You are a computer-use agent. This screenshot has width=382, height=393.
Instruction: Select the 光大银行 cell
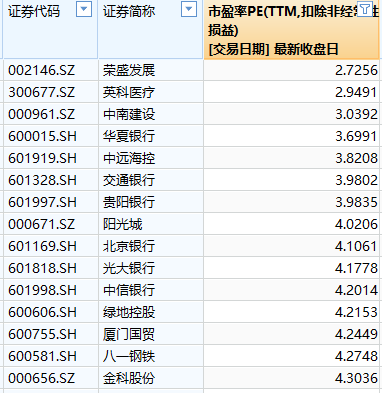(x=151, y=268)
